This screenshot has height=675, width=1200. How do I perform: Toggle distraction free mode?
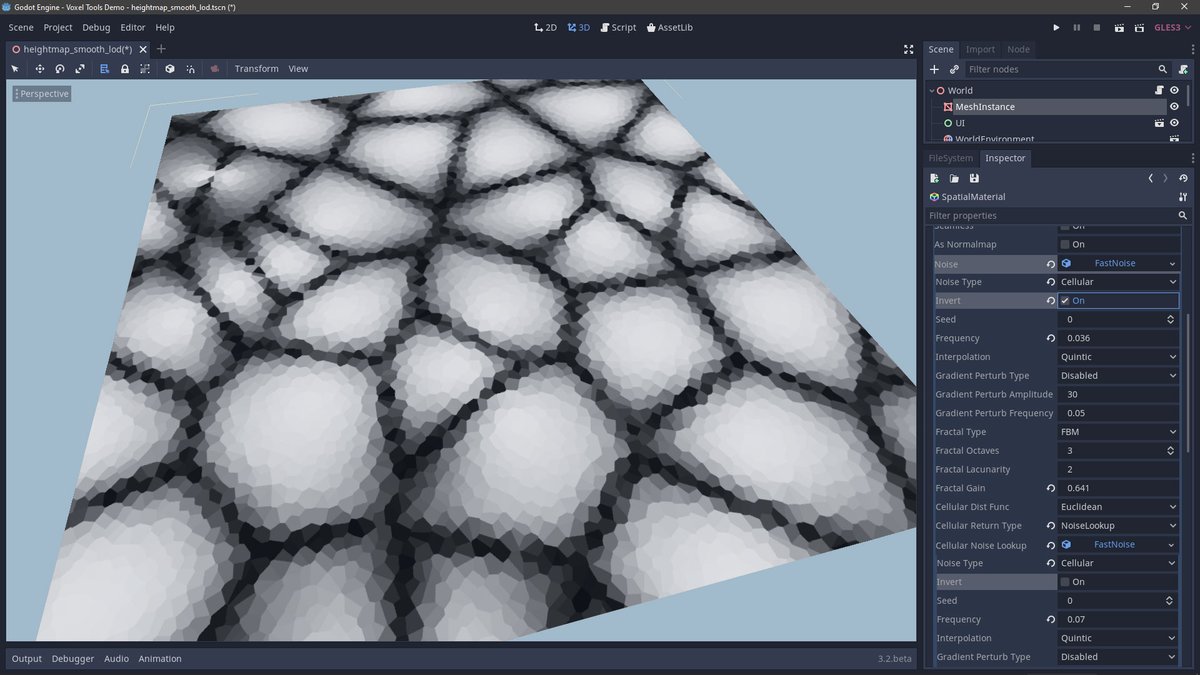click(x=908, y=49)
